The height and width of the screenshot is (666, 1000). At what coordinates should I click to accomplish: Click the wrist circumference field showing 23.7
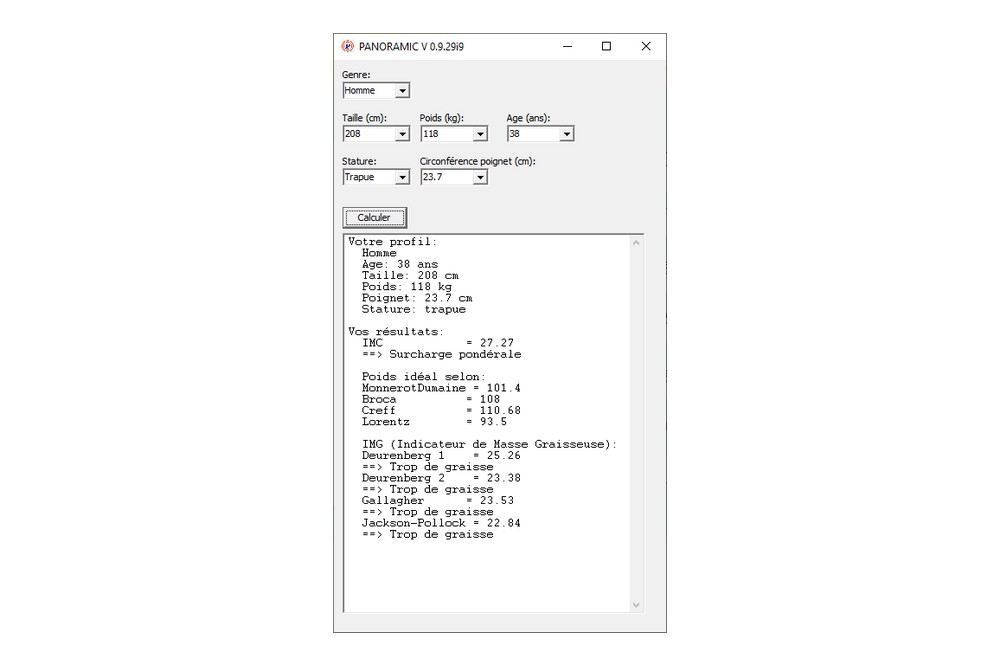pyautogui.click(x=447, y=177)
